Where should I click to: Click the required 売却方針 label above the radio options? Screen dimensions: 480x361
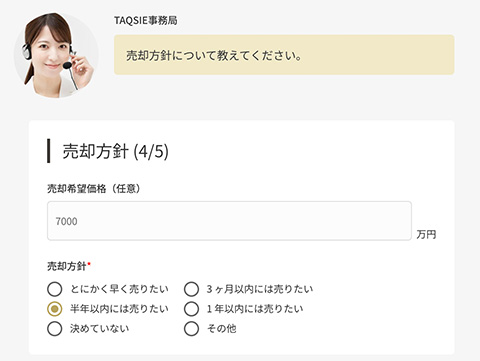[69, 266]
